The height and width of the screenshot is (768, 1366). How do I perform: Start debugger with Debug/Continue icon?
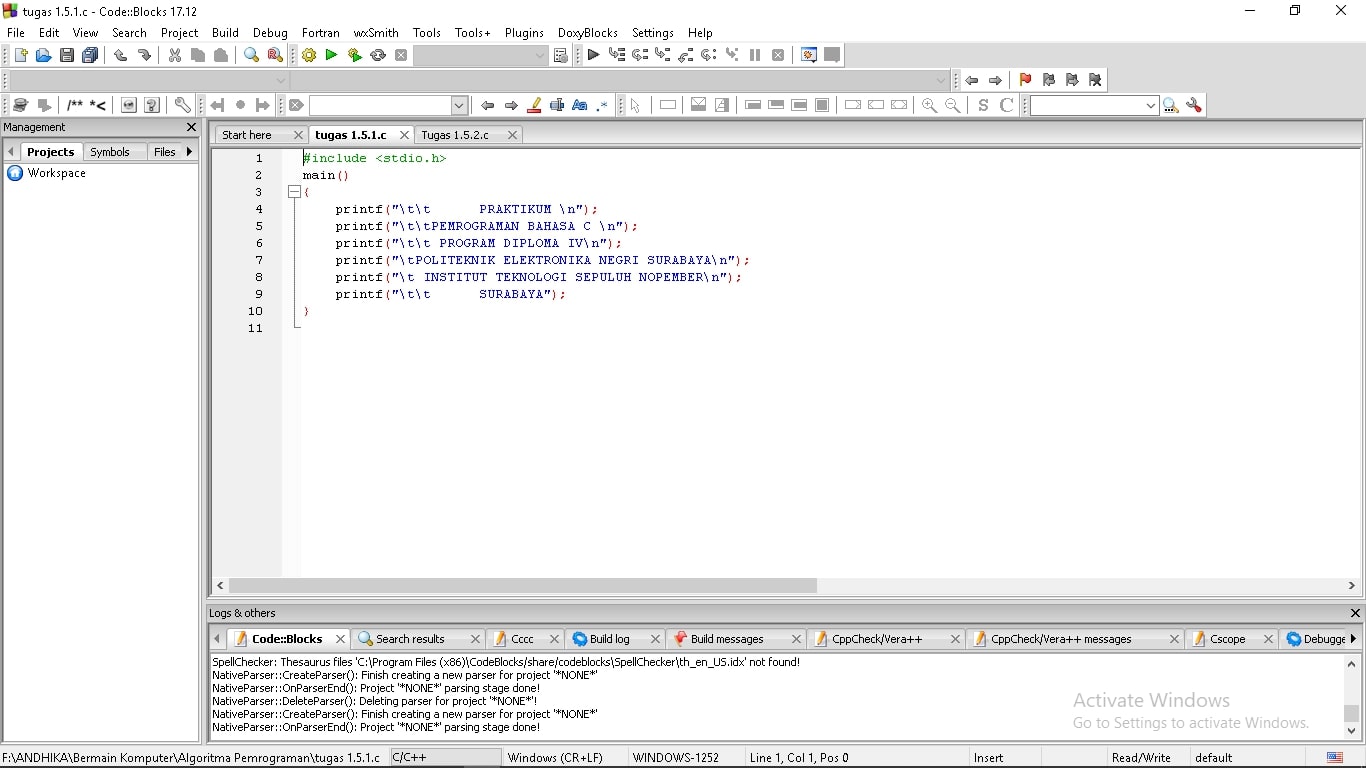click(x=594, y=56)
